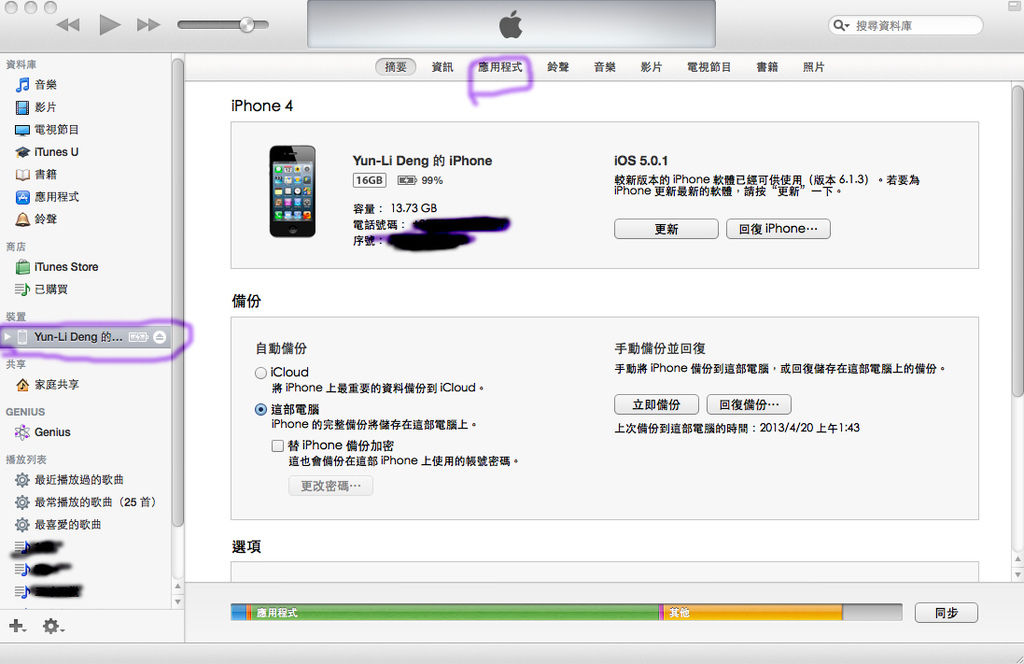This screenshot has width=1024, height=664.
Task: Click the rewind playback button
Action: [x=67, y=25]
